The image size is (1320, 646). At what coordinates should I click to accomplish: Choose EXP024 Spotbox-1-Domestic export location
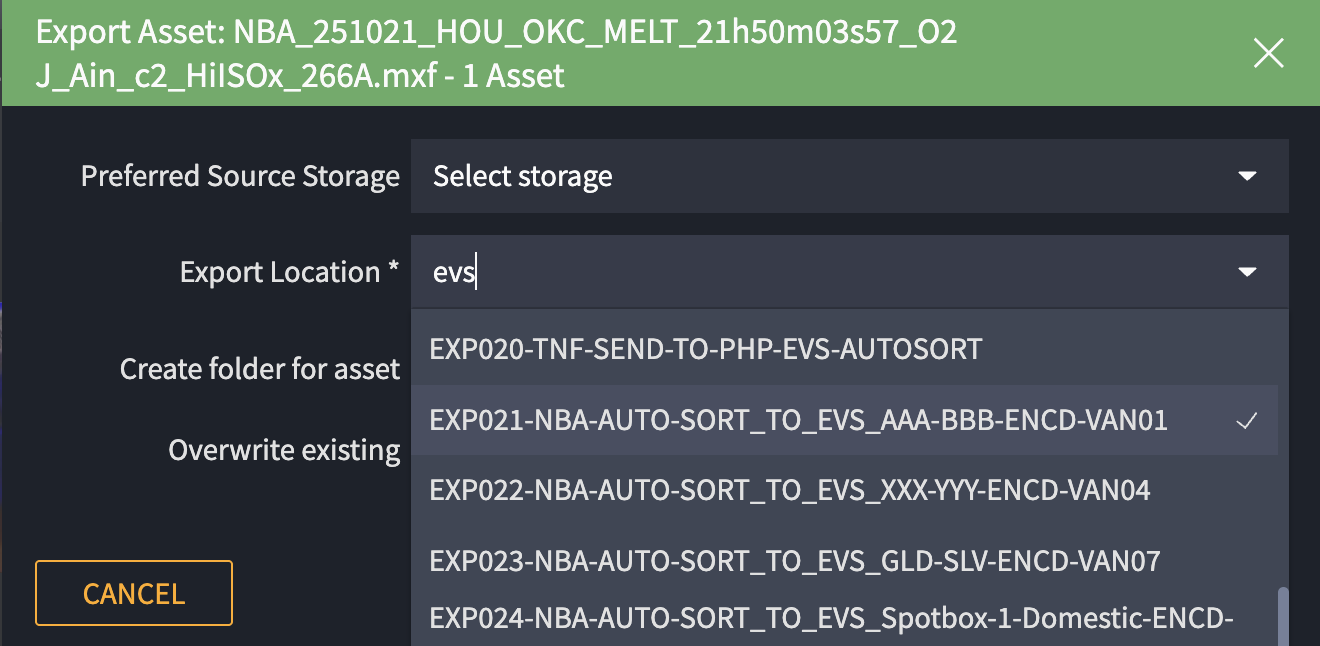(x=830, y=618)
